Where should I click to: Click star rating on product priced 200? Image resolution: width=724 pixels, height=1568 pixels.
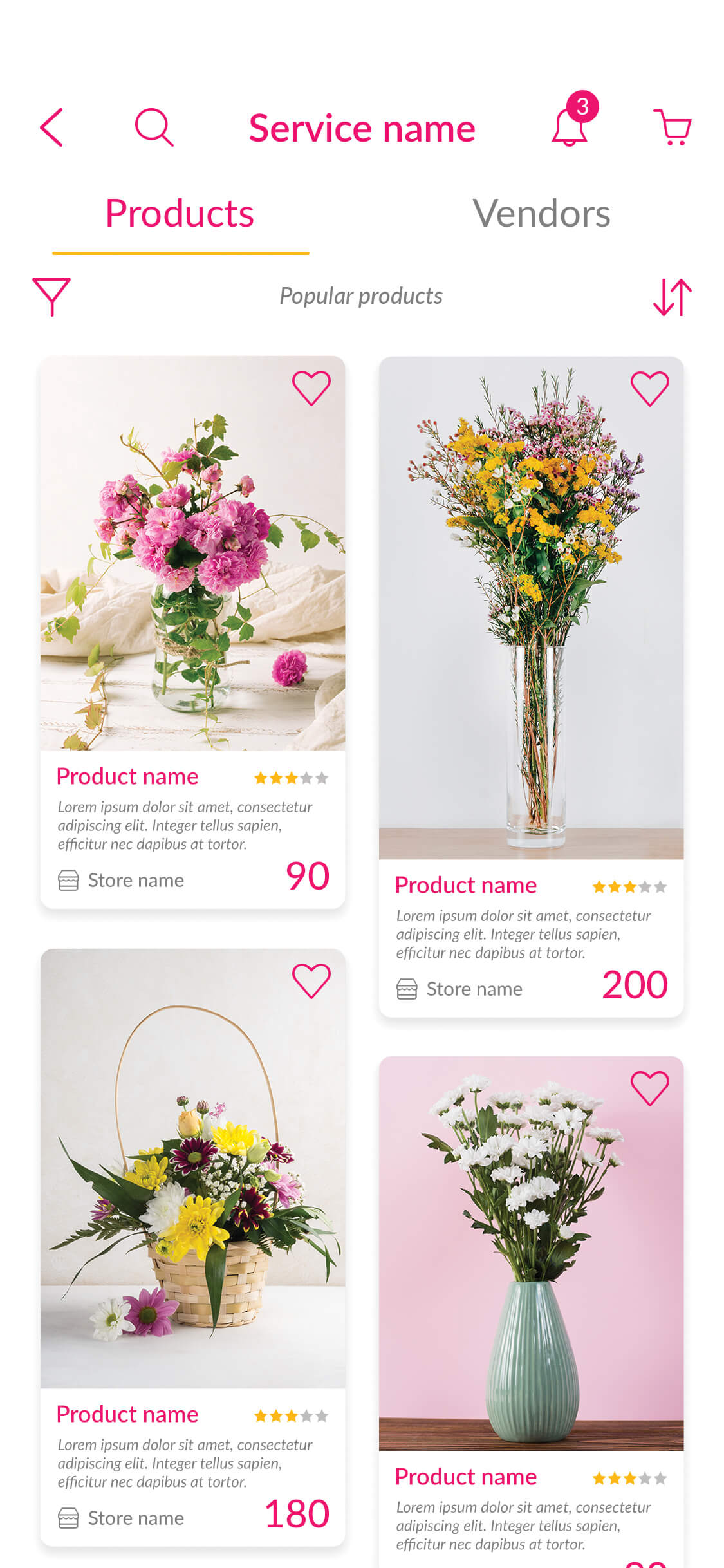(x=630, y=887)
